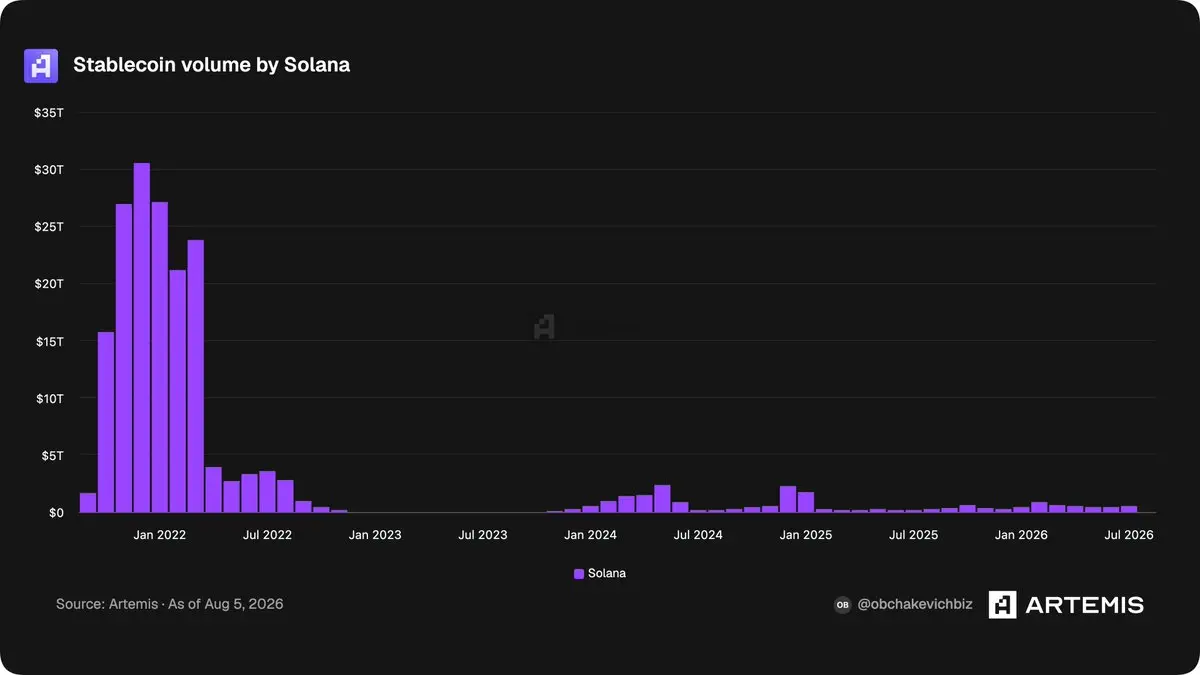Click the $20T y-axis label
Viewport: 1200px width, 675px height.
[50, 284]
